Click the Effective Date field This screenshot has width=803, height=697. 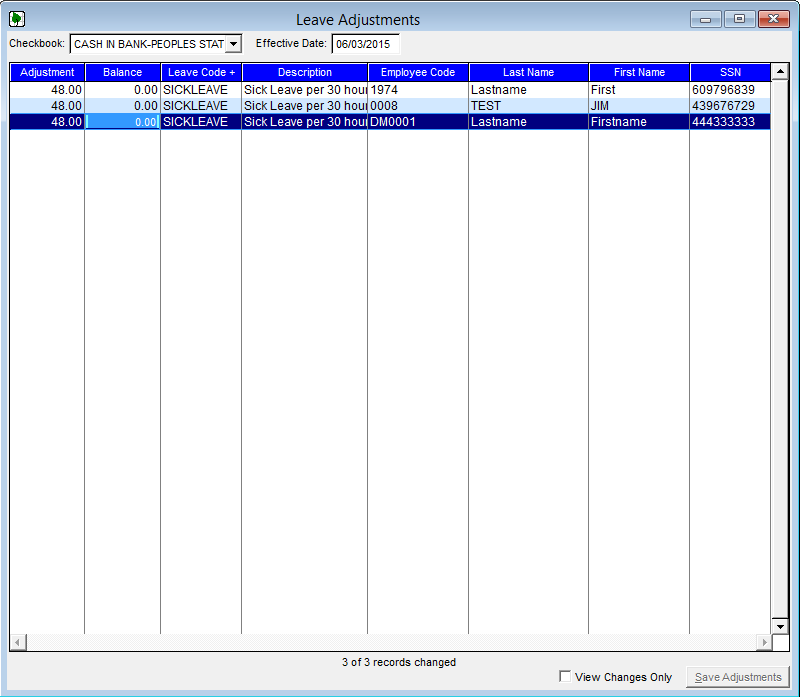click(366, 44)
